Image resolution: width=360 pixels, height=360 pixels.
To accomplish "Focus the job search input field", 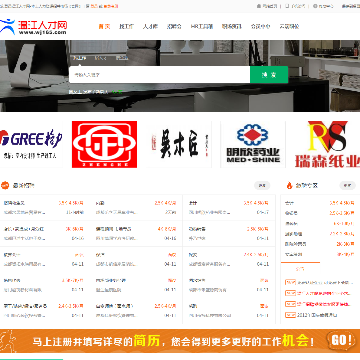I will [160, 75].
